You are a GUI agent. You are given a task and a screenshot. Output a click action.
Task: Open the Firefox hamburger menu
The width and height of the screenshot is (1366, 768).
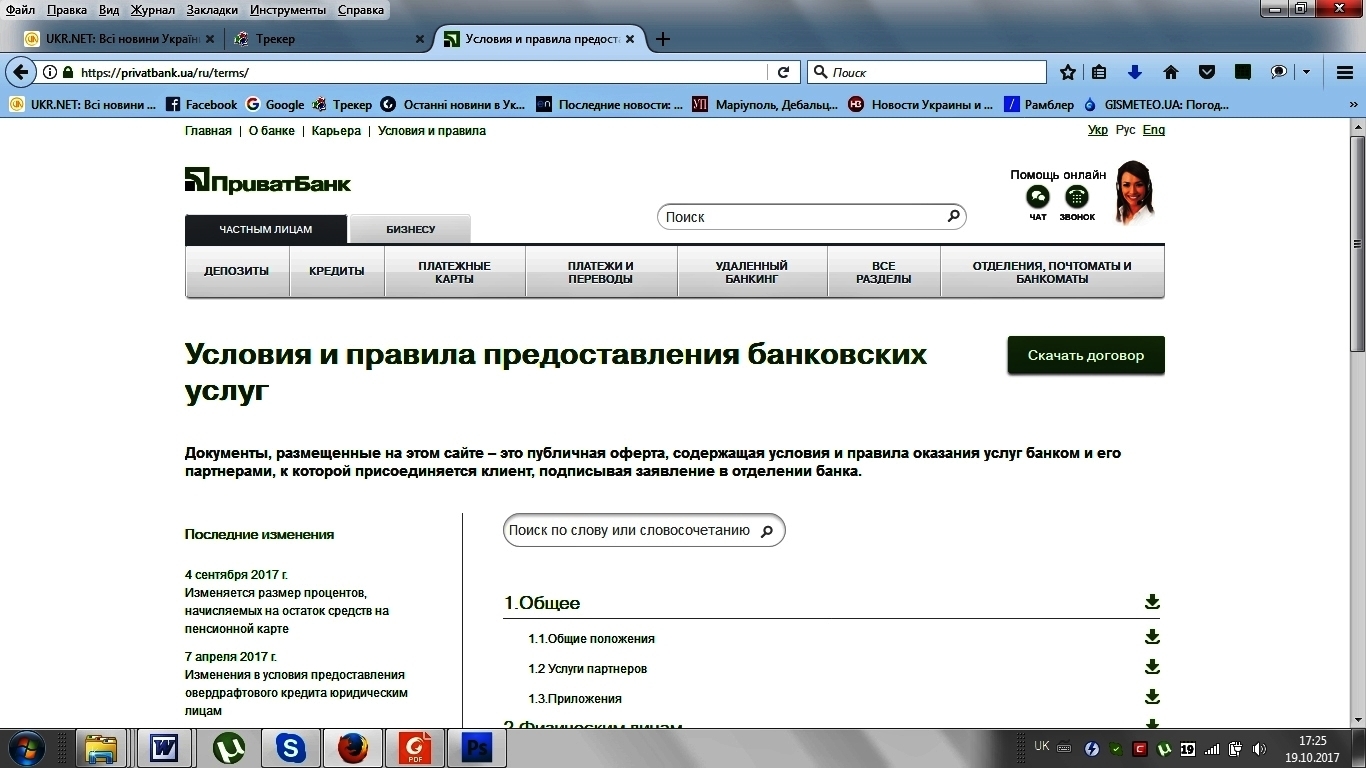coord(1345,72)
